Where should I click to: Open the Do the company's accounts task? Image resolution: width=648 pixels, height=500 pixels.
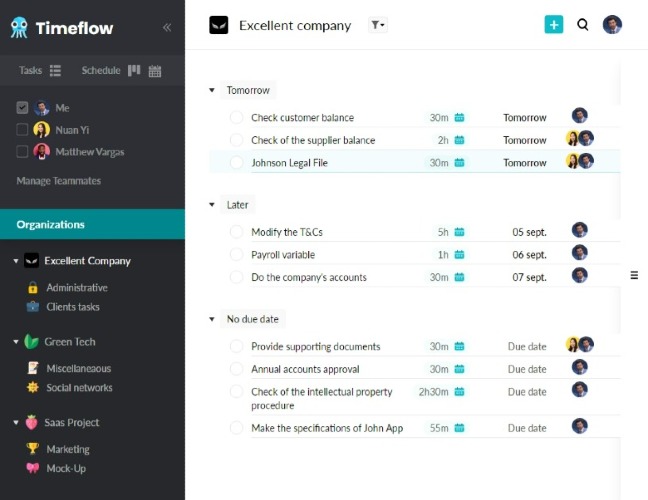coord(309,277)
